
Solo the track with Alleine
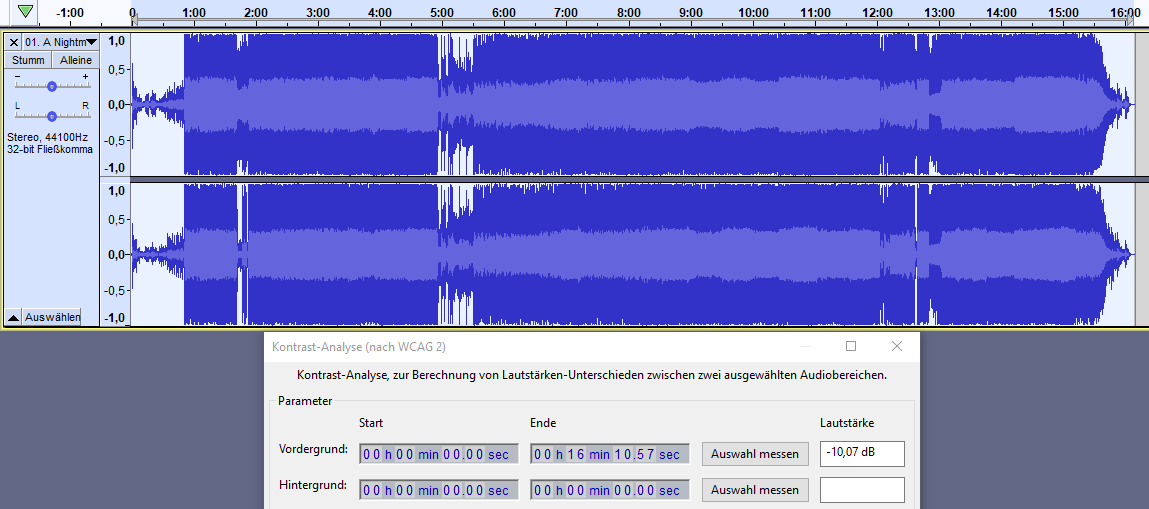tap(75, 60)
